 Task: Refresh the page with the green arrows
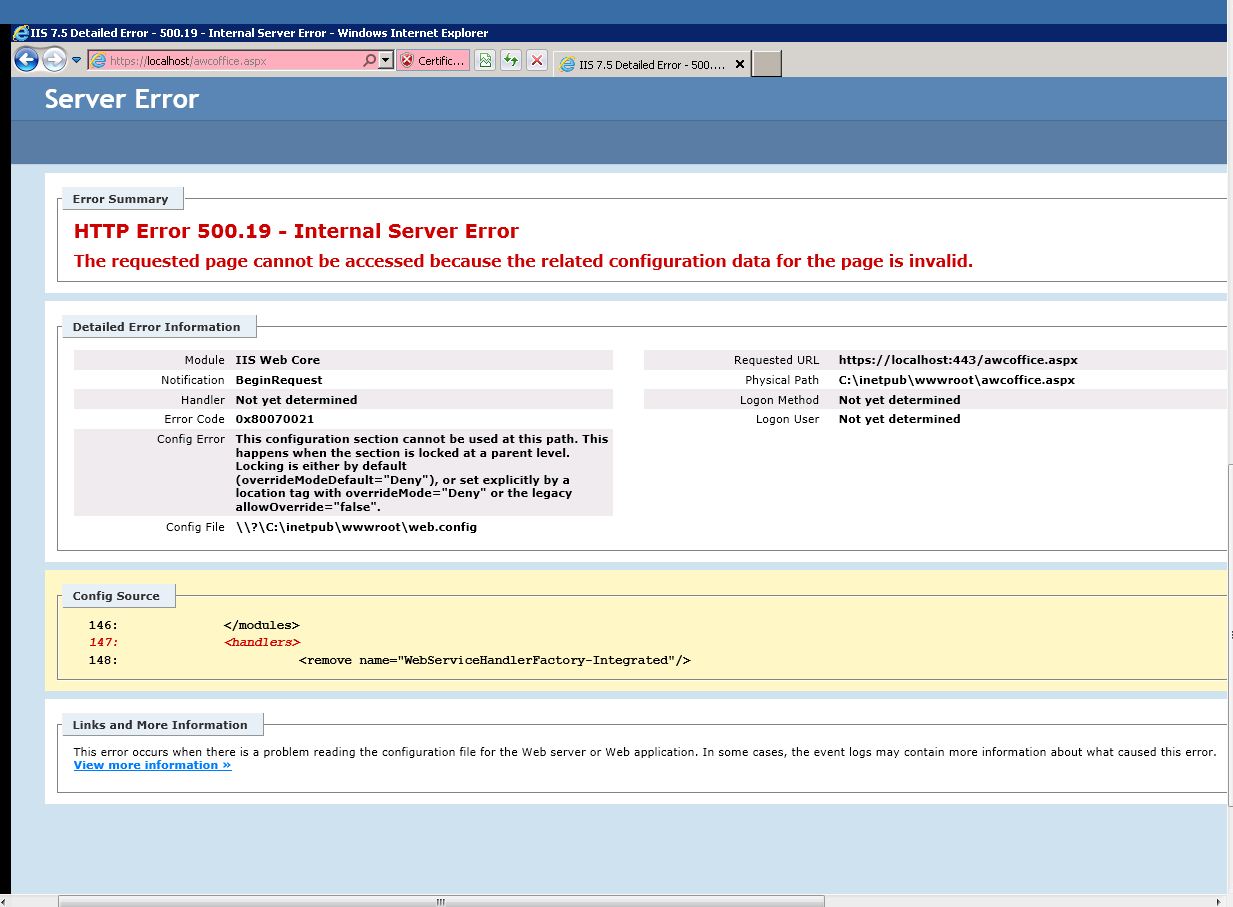coord(511,61)
